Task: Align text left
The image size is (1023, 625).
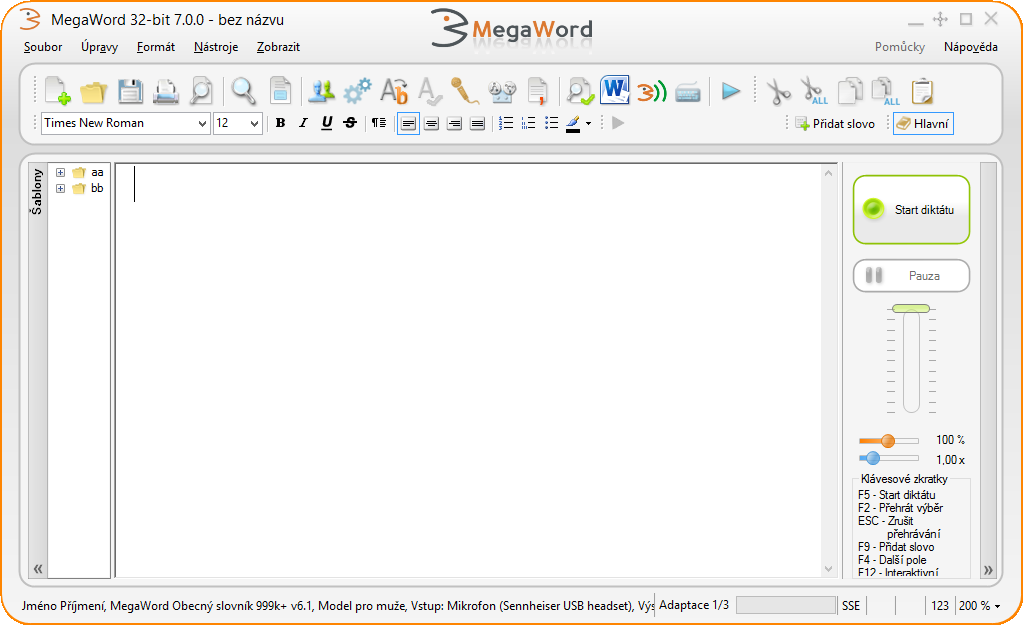Action: pyautogui.click(x=408, y=123)
